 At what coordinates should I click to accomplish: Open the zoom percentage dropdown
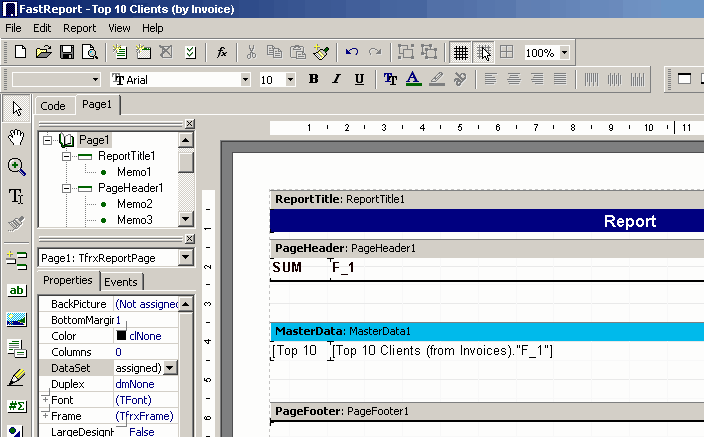(565, 52)
